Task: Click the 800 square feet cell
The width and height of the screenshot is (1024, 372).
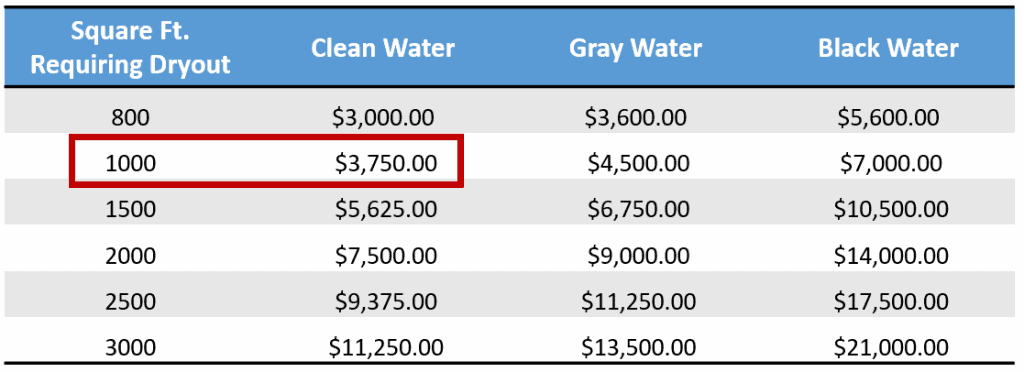Action: click(x=130, y=117)
